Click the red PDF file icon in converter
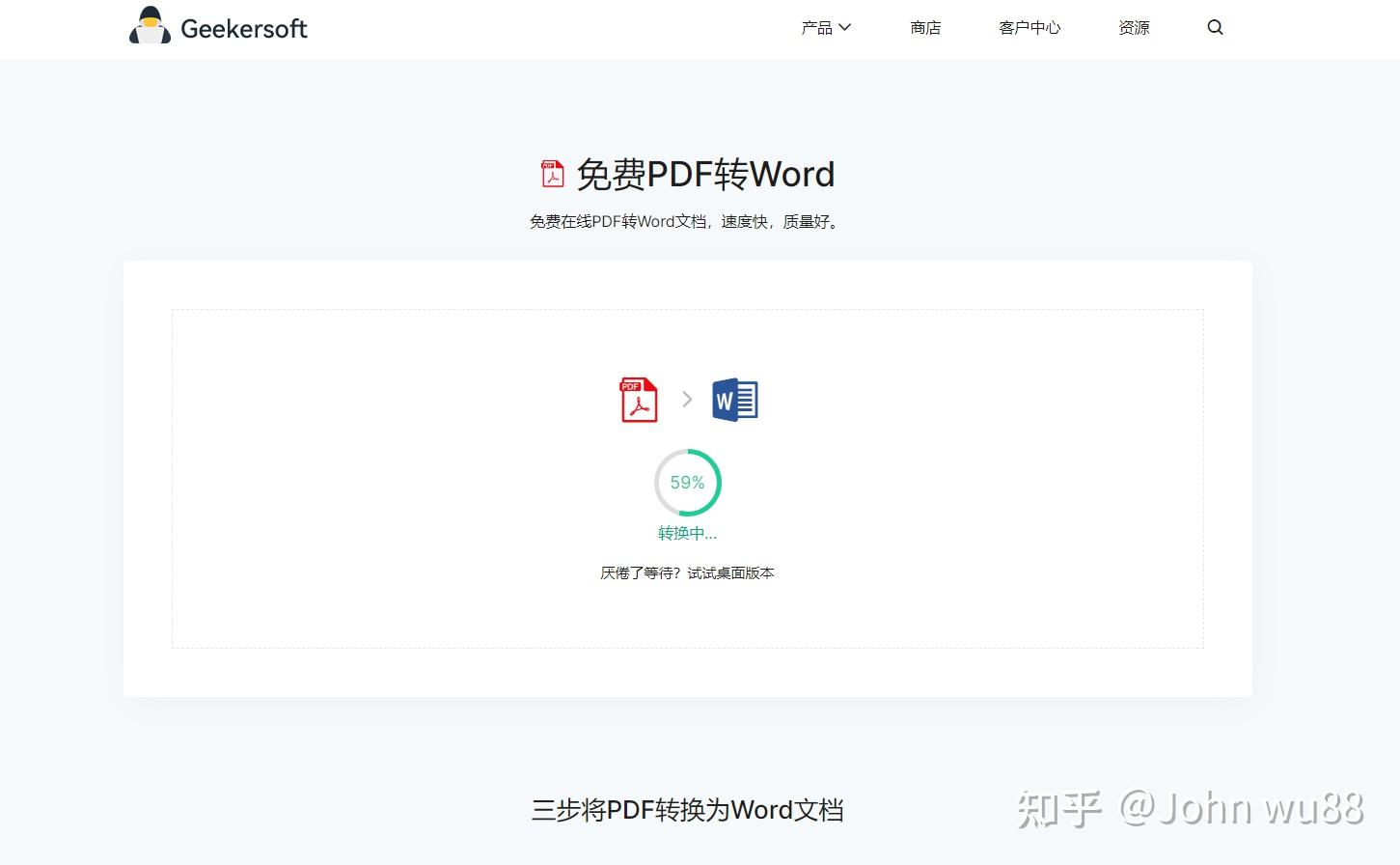 [638, 399]
